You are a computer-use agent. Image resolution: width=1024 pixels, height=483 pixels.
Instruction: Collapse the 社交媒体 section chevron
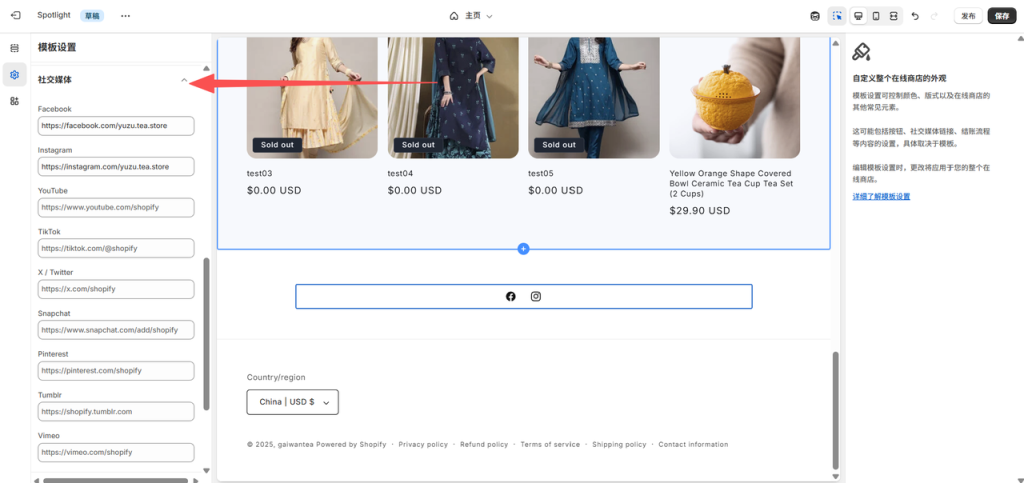click(184, 80)
